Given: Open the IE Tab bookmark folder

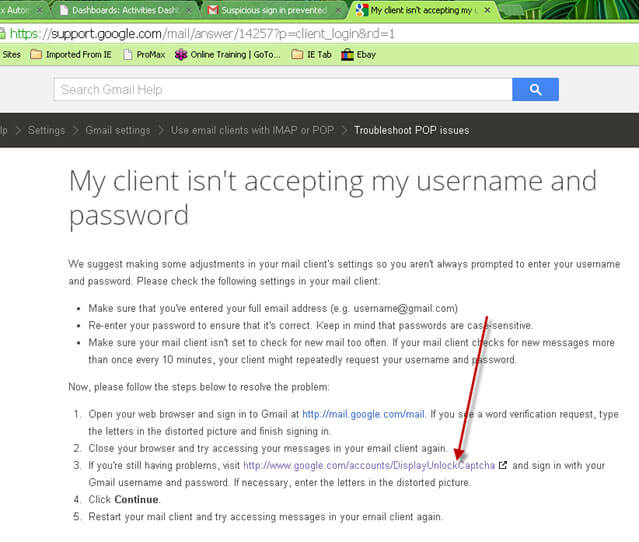Looking at the screenshot, I should pos(311,54).
